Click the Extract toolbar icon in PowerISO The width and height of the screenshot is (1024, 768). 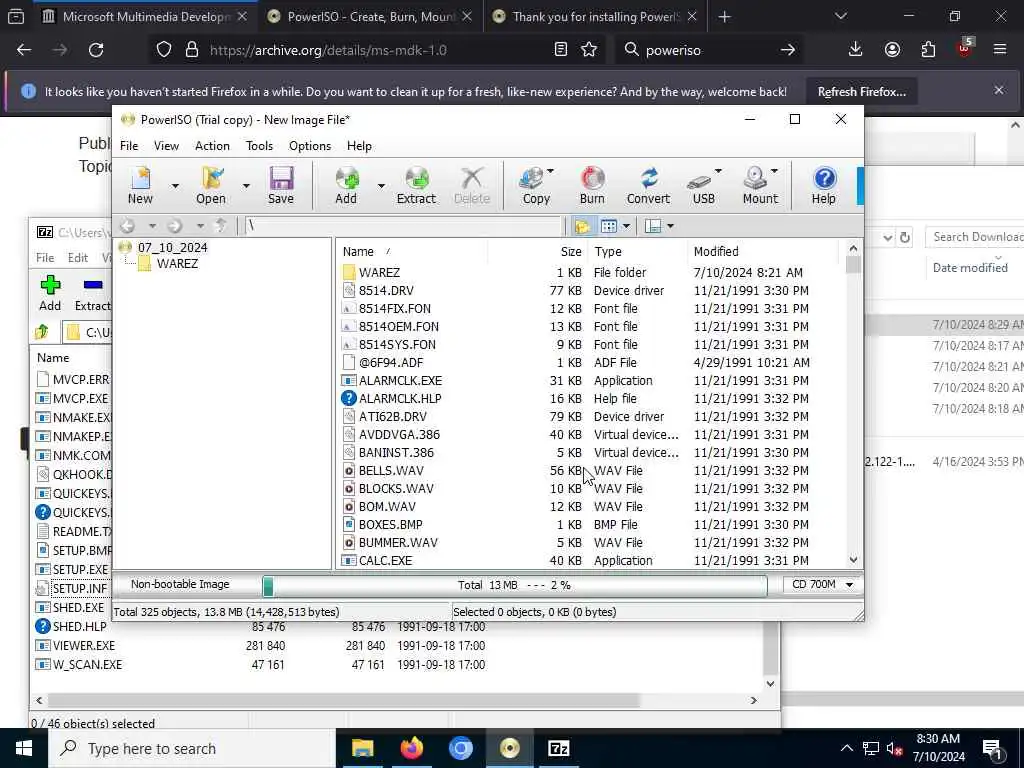click(x=416, y=185)
